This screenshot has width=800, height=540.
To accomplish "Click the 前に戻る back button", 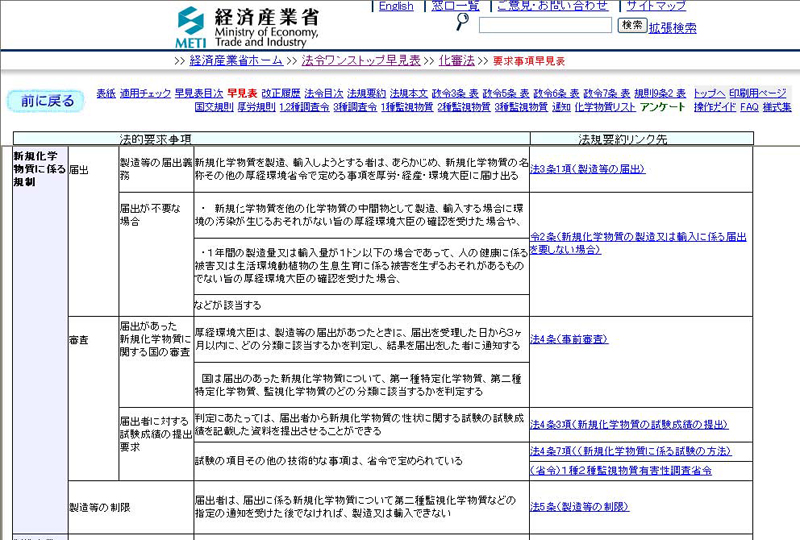I will (x=46, y=101).
